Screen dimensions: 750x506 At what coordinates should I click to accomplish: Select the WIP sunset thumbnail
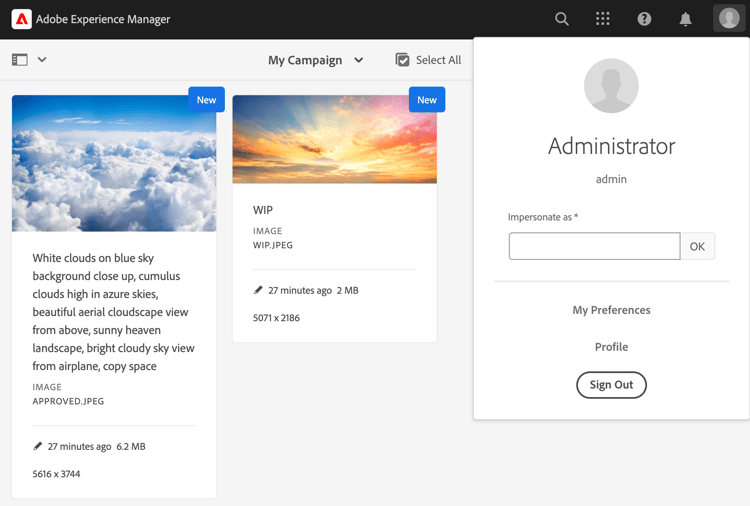coord(335,139)
